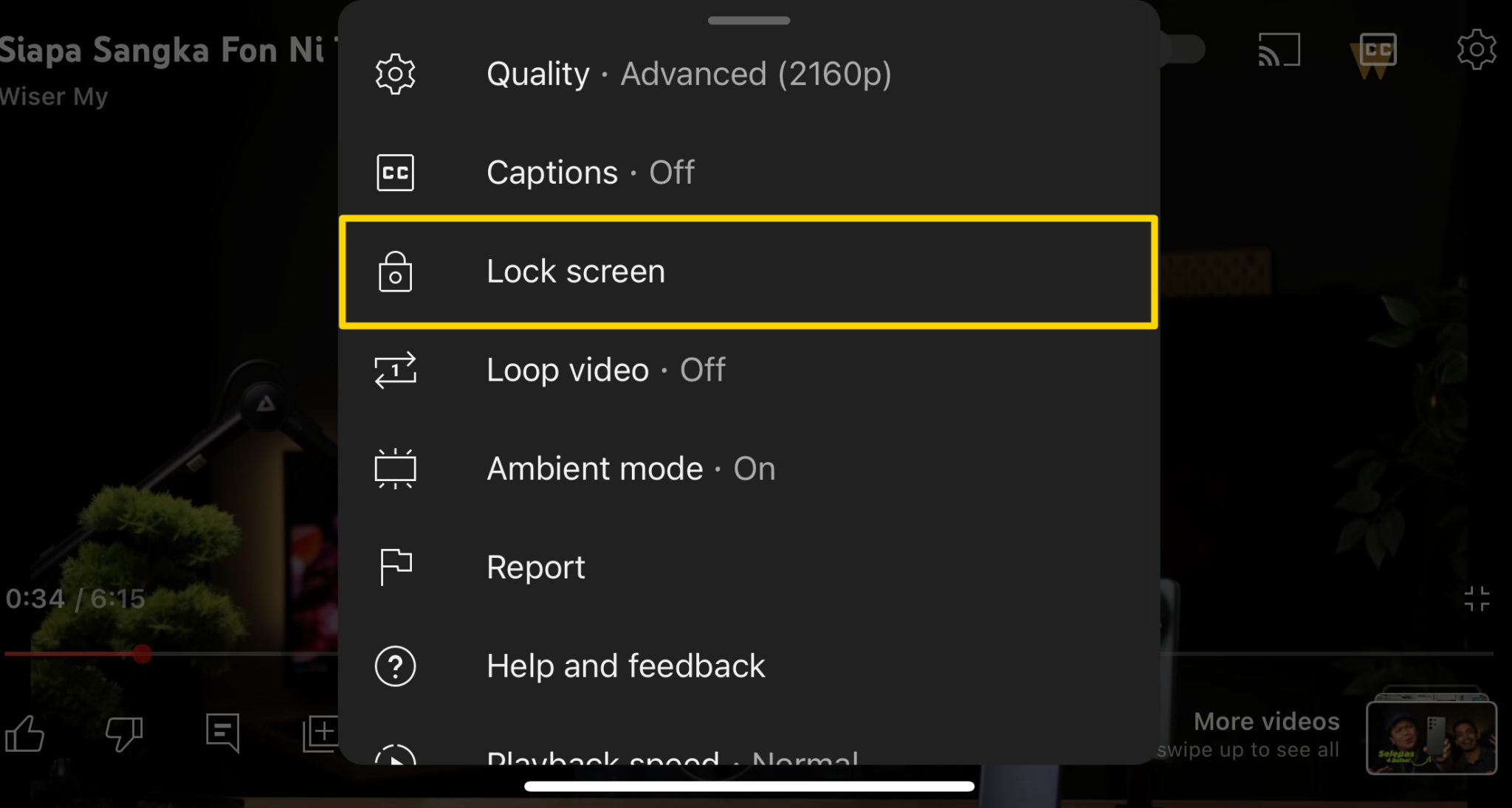Open the More videos thumbnail
1512x808 pixels.
pyautogui.click(x=1431, y=736)
